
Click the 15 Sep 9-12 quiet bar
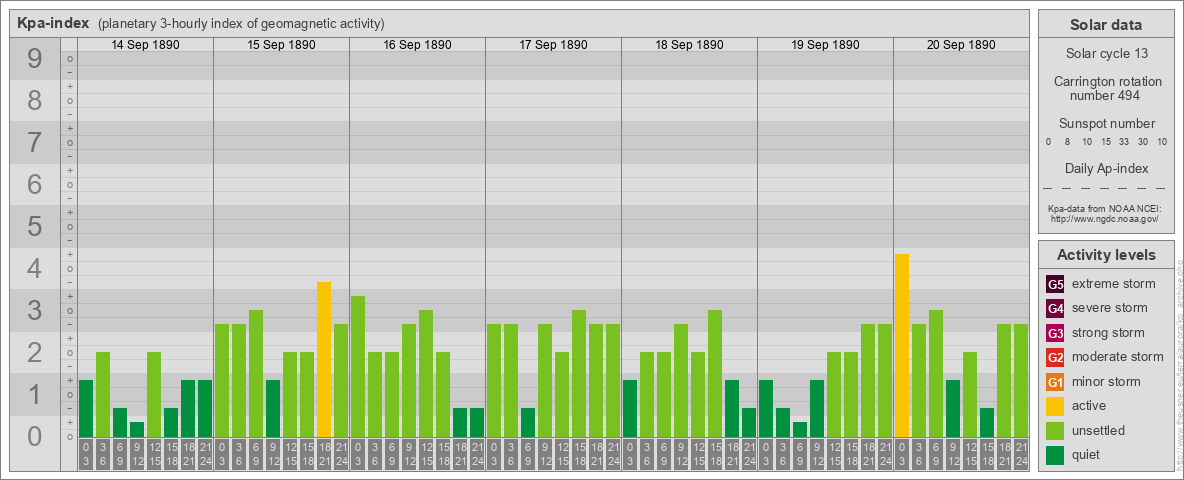point(273,408)
